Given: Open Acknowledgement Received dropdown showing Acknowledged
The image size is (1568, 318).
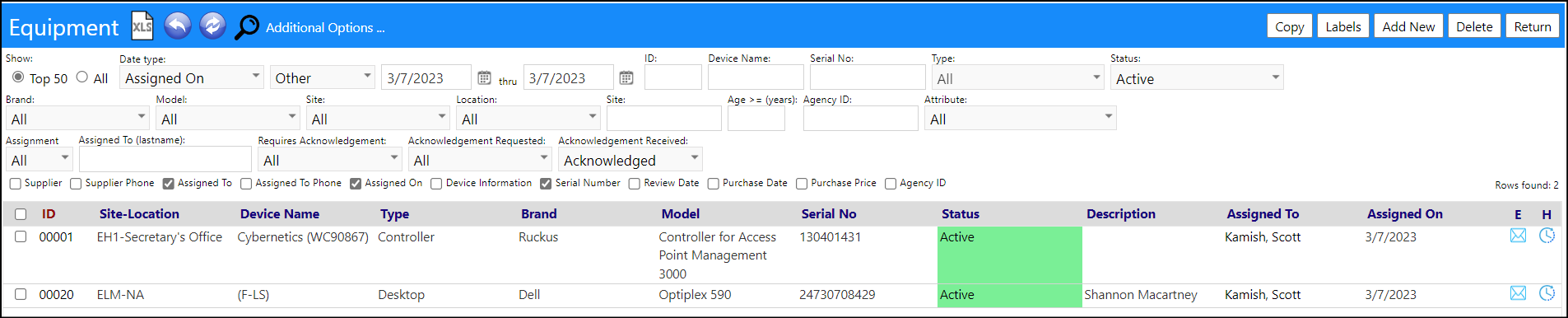Looking at the screenshot, I should click(630, 159).
